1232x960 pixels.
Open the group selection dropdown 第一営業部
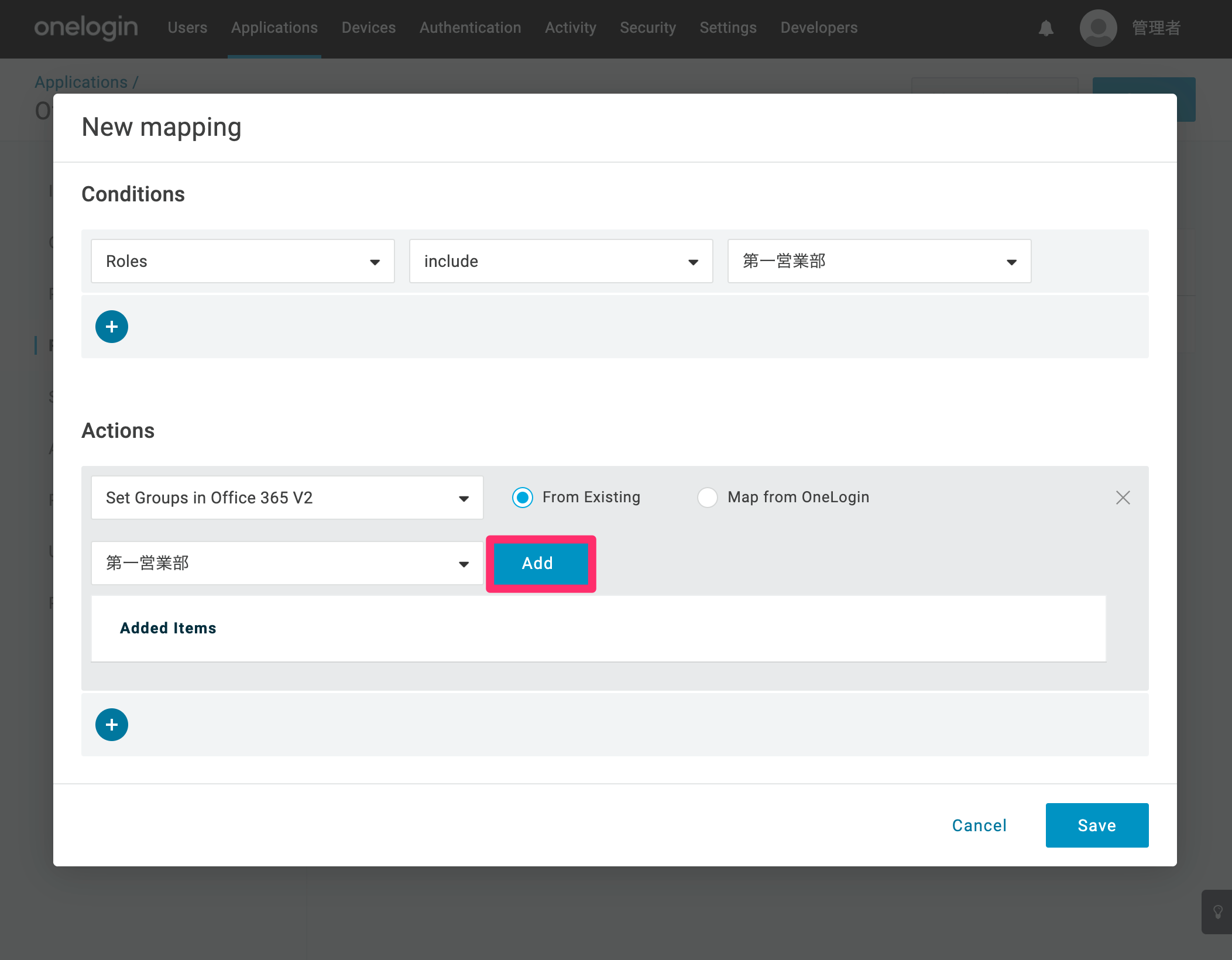(x=287, y=563)
